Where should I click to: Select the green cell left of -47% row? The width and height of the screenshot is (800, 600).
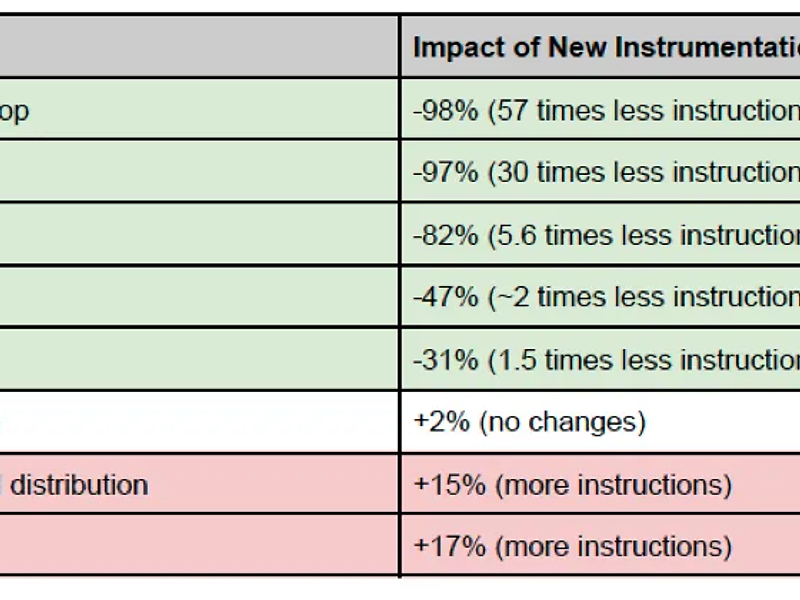point(198,297)
